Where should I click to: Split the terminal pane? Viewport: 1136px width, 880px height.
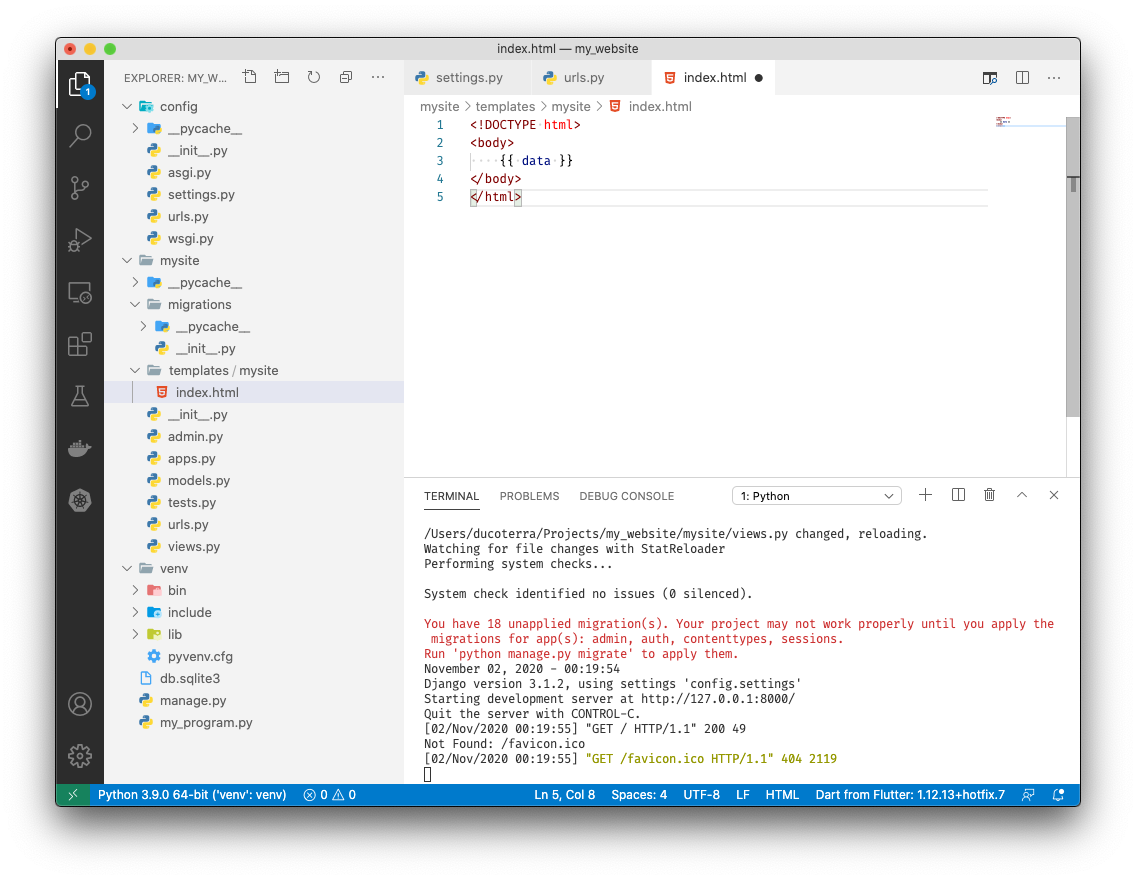[x=958, y=495]
